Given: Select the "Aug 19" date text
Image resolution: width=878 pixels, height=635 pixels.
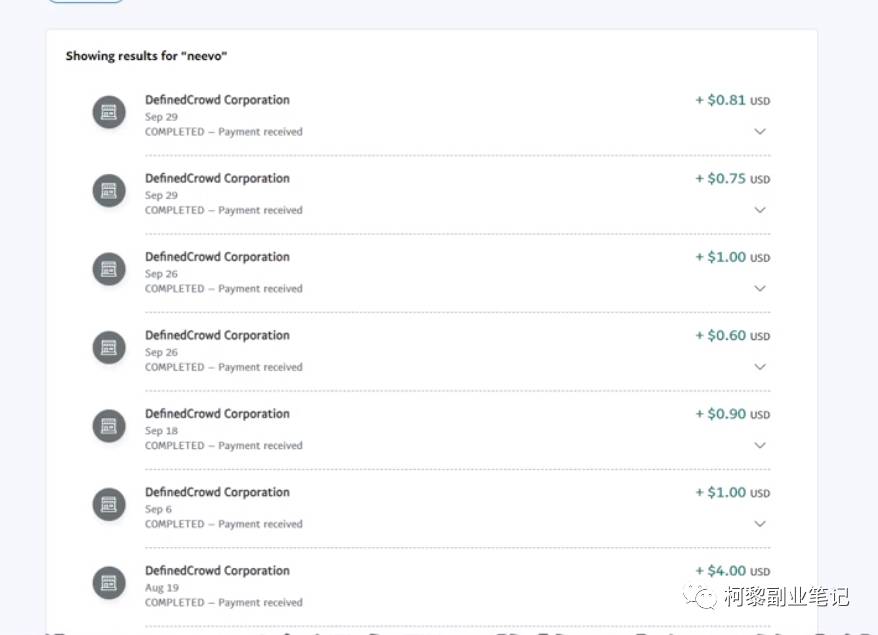Looking at the screenshot, I should [x=162, y=587].
